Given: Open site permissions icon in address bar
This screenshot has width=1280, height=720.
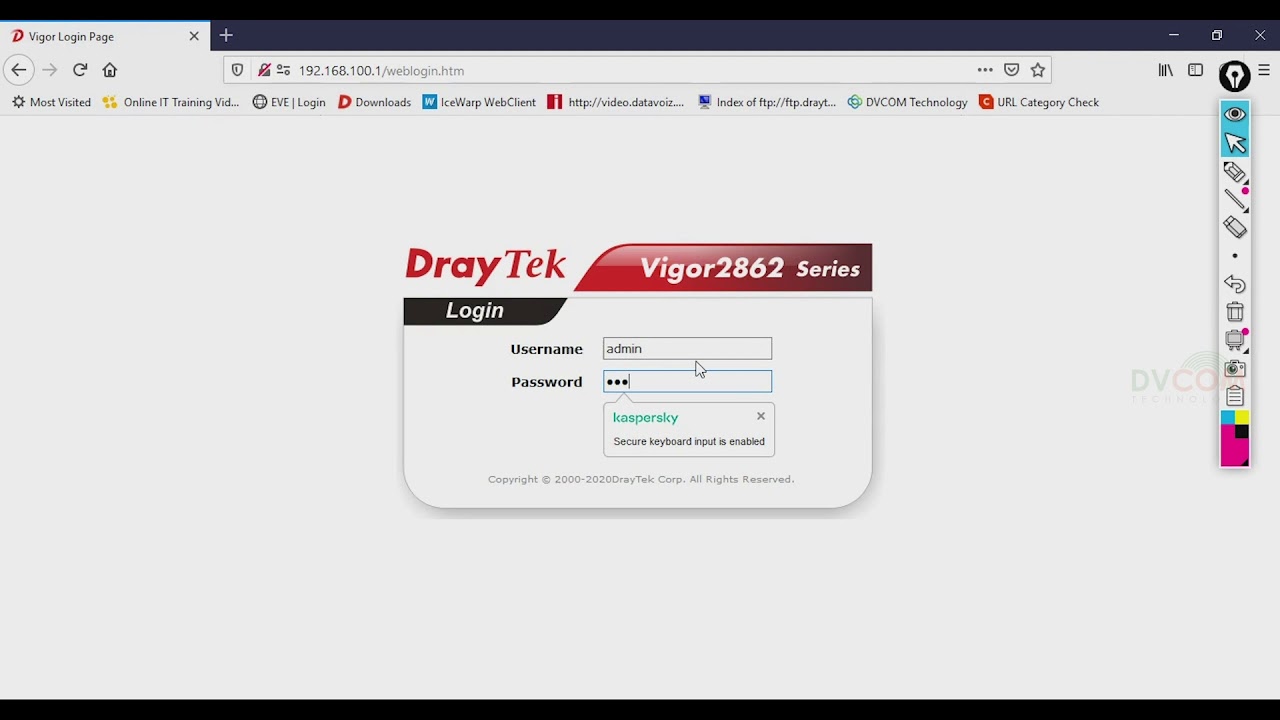Looking at the screenshot, I should coord(283,70).
